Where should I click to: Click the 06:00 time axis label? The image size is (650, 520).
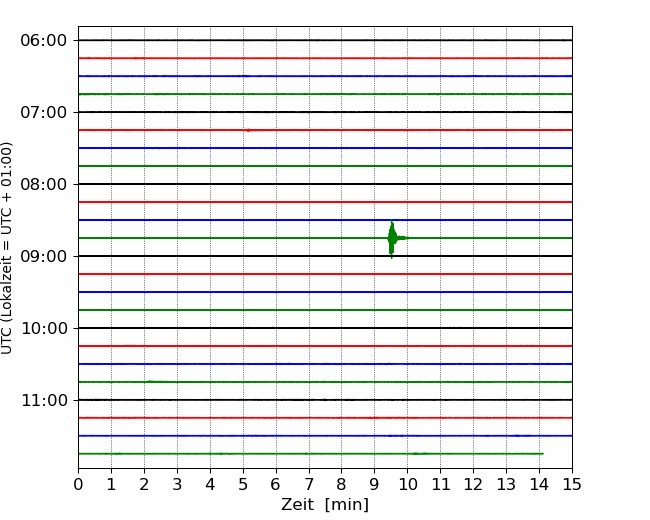click(44, 41)
